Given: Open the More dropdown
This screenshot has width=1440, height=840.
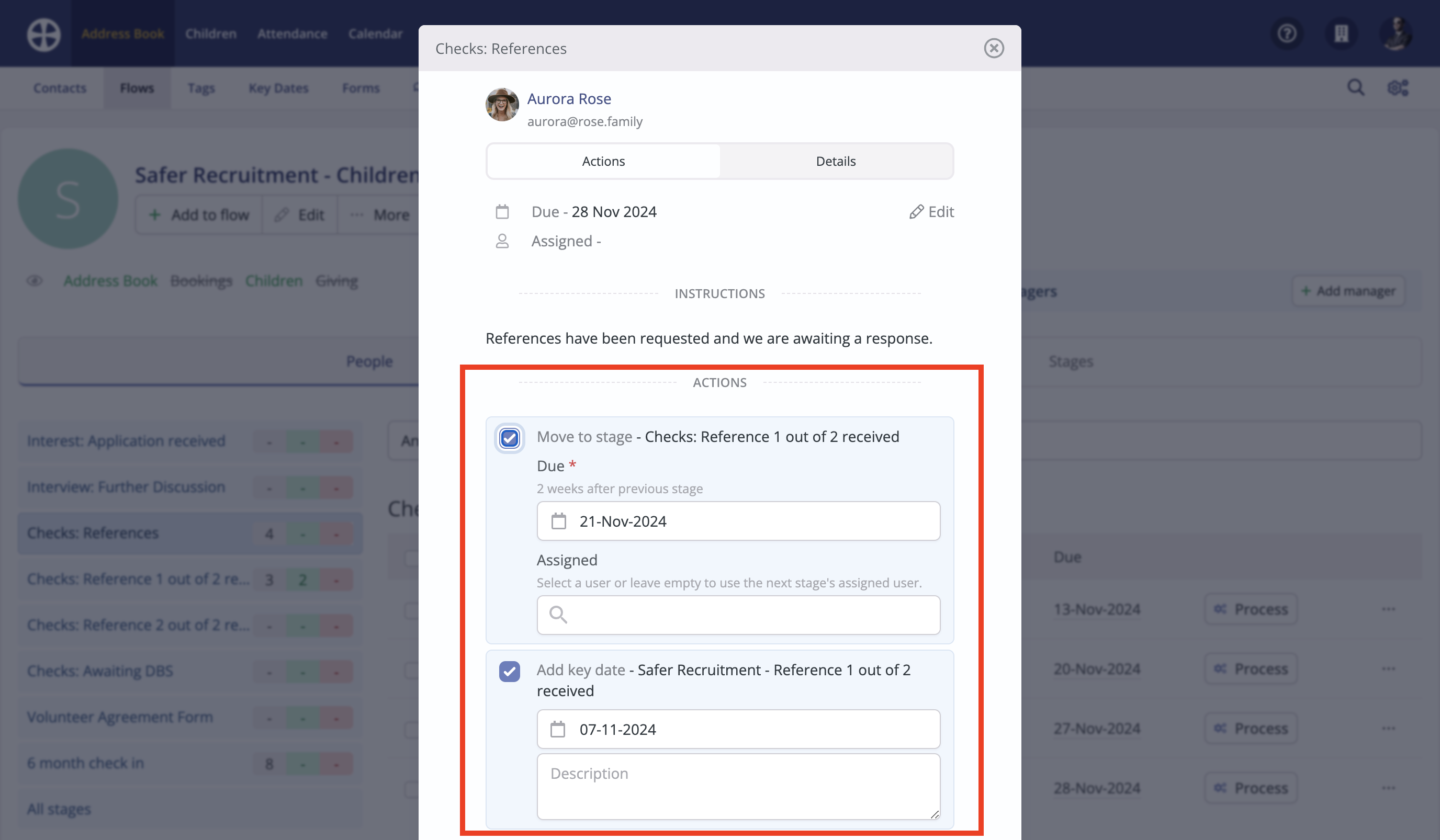Looking at the screenshot, I should click(379, 215).
